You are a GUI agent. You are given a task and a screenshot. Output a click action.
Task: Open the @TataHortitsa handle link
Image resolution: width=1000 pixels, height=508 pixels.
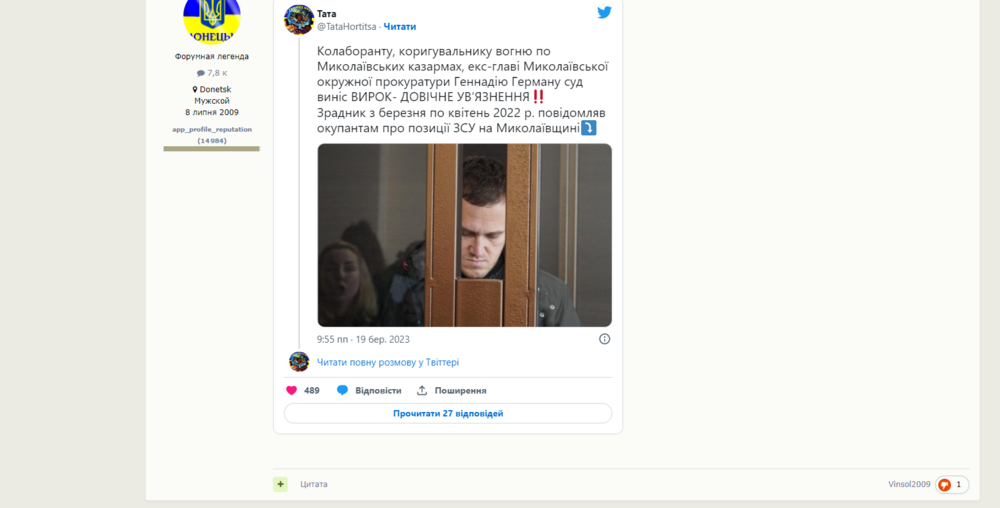click(346, 27)
